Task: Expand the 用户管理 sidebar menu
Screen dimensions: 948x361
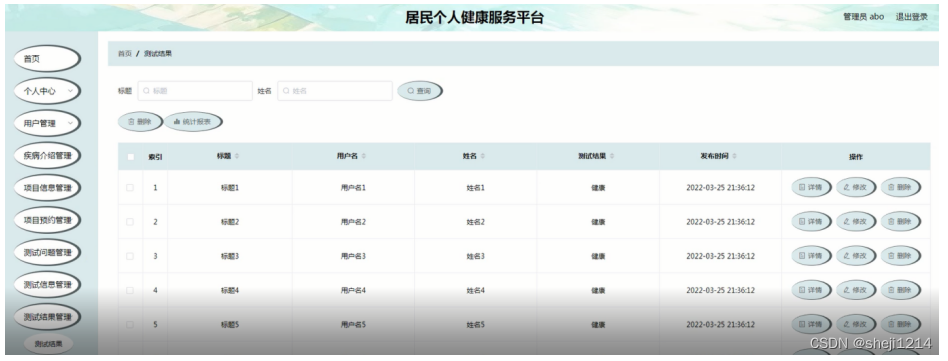Action: (x=47, y=123)
